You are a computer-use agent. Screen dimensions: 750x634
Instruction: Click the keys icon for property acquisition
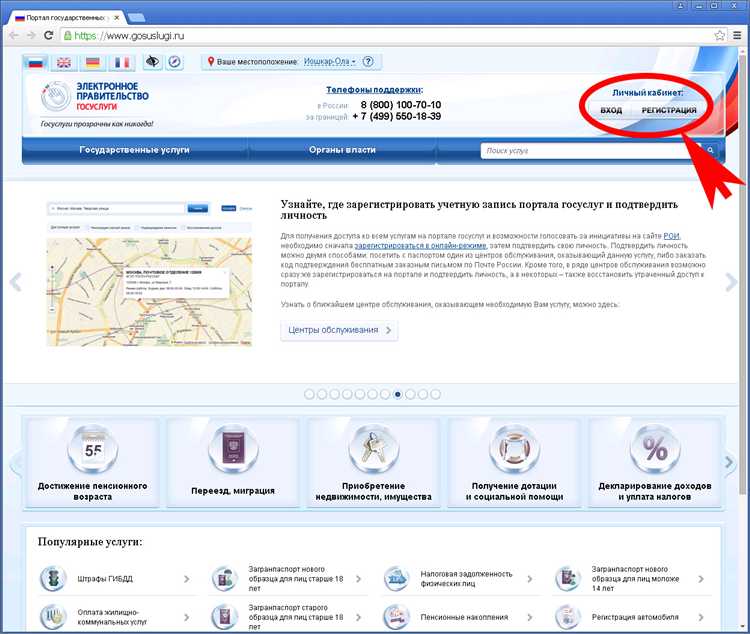374,451
